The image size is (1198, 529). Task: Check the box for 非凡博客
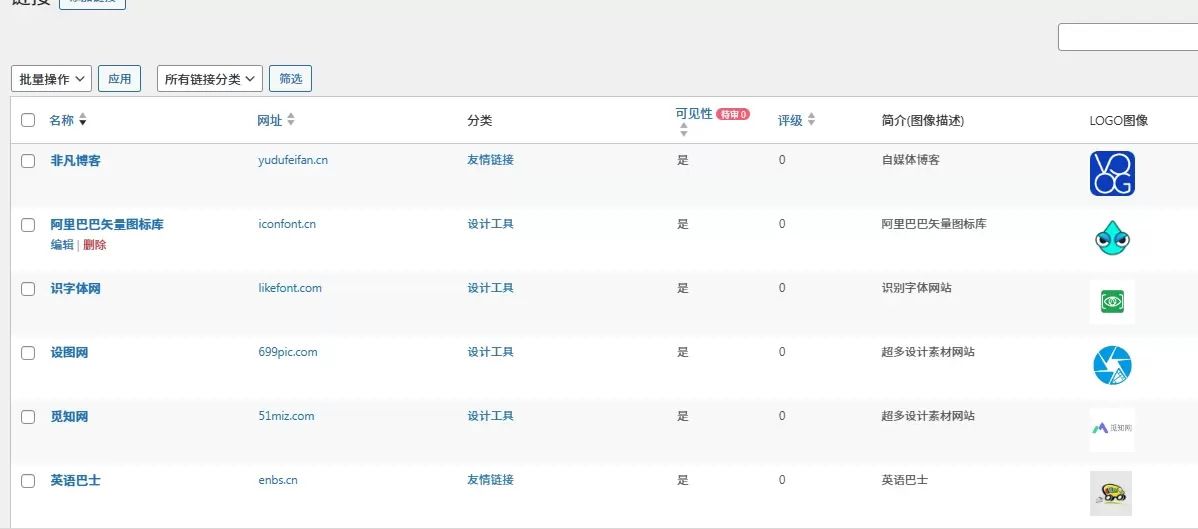click(28, 161)
